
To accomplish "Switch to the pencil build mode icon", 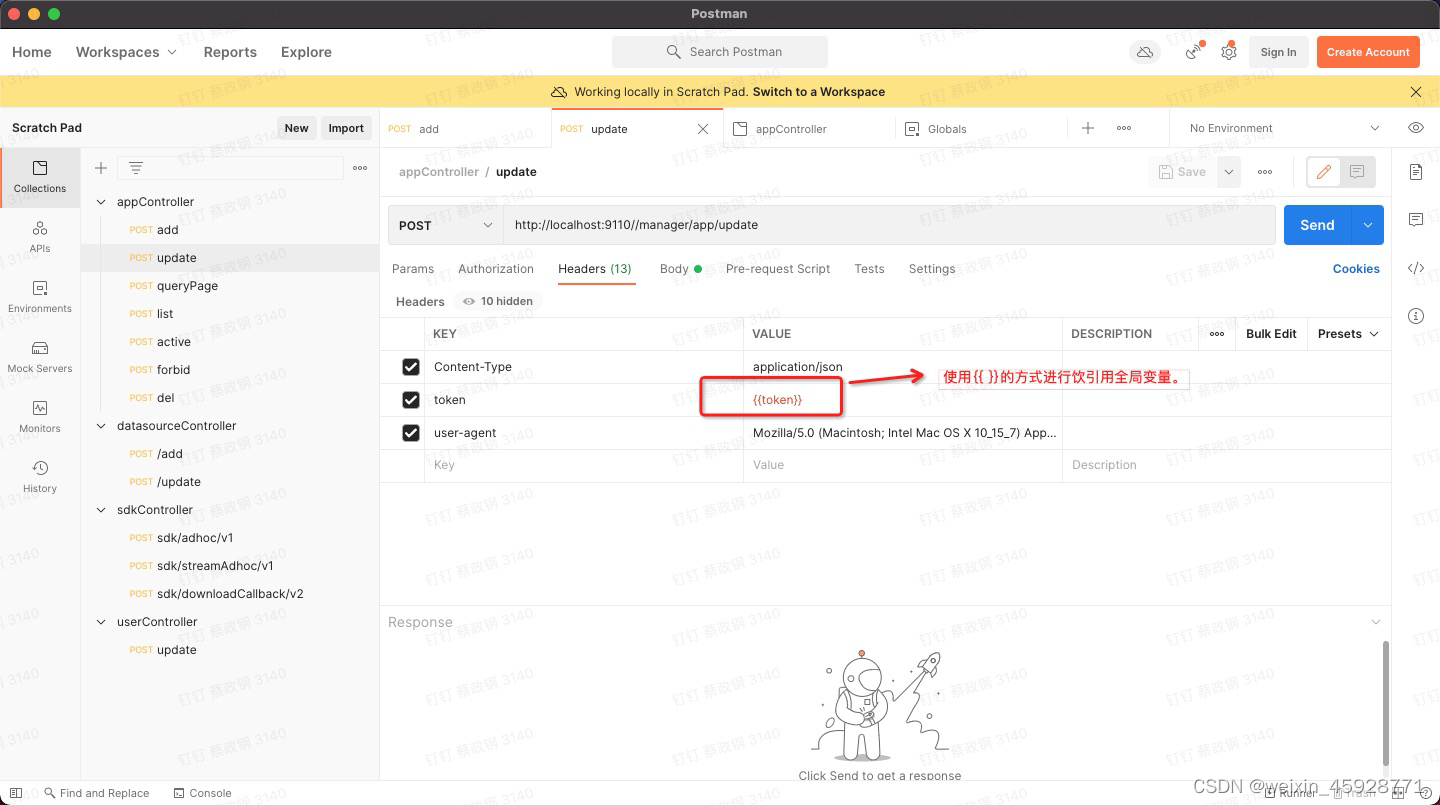I will [1324, 172].
